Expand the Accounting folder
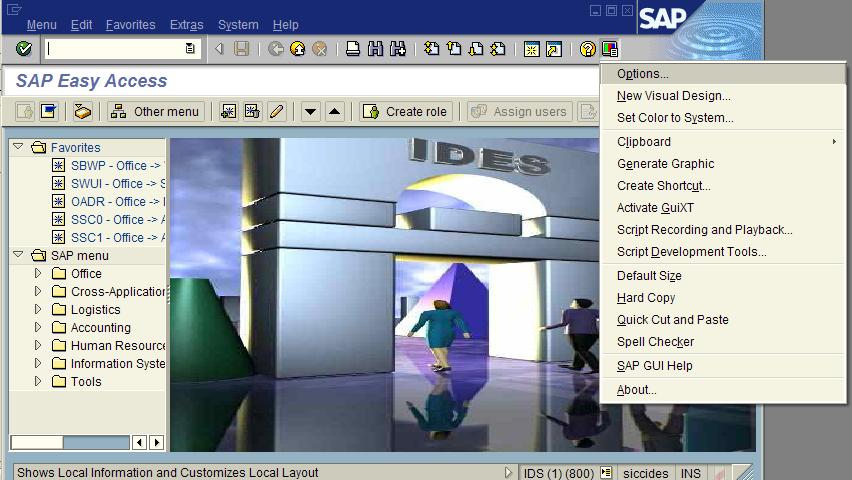Image resolution: width=852 pixels, height=480 pixels. 37,327
